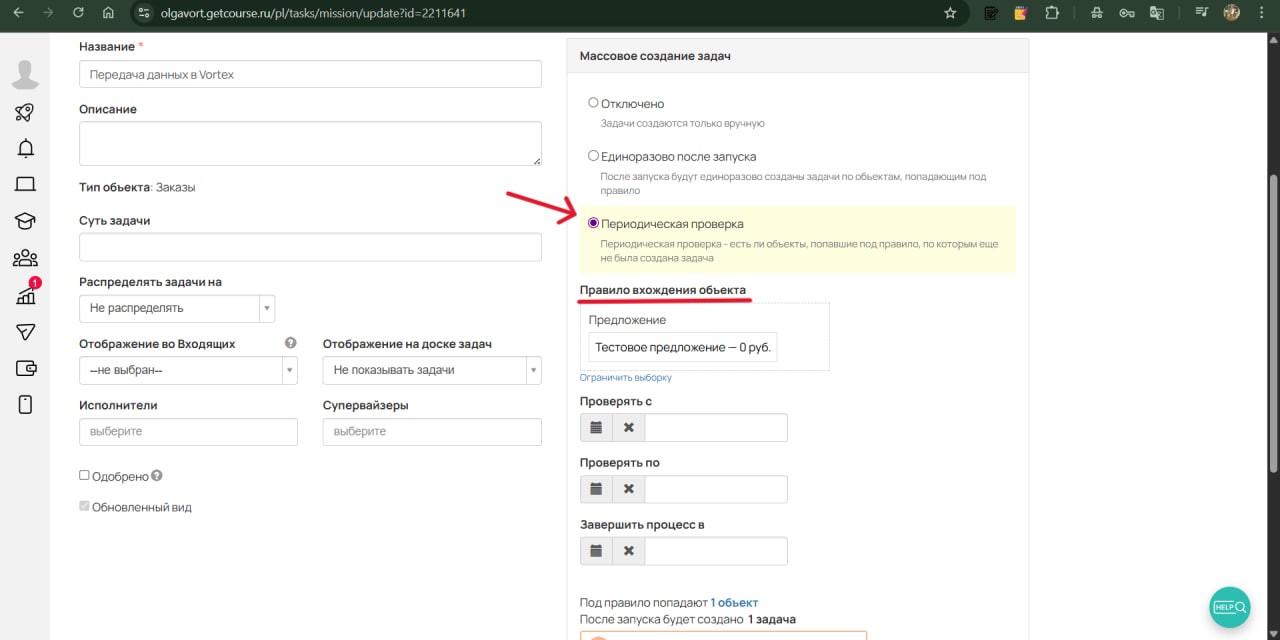This screenshot has width=1280, height=640.
Task: Open "Отображение во Входящих" dropdown
Action: [x=188, y=370]
